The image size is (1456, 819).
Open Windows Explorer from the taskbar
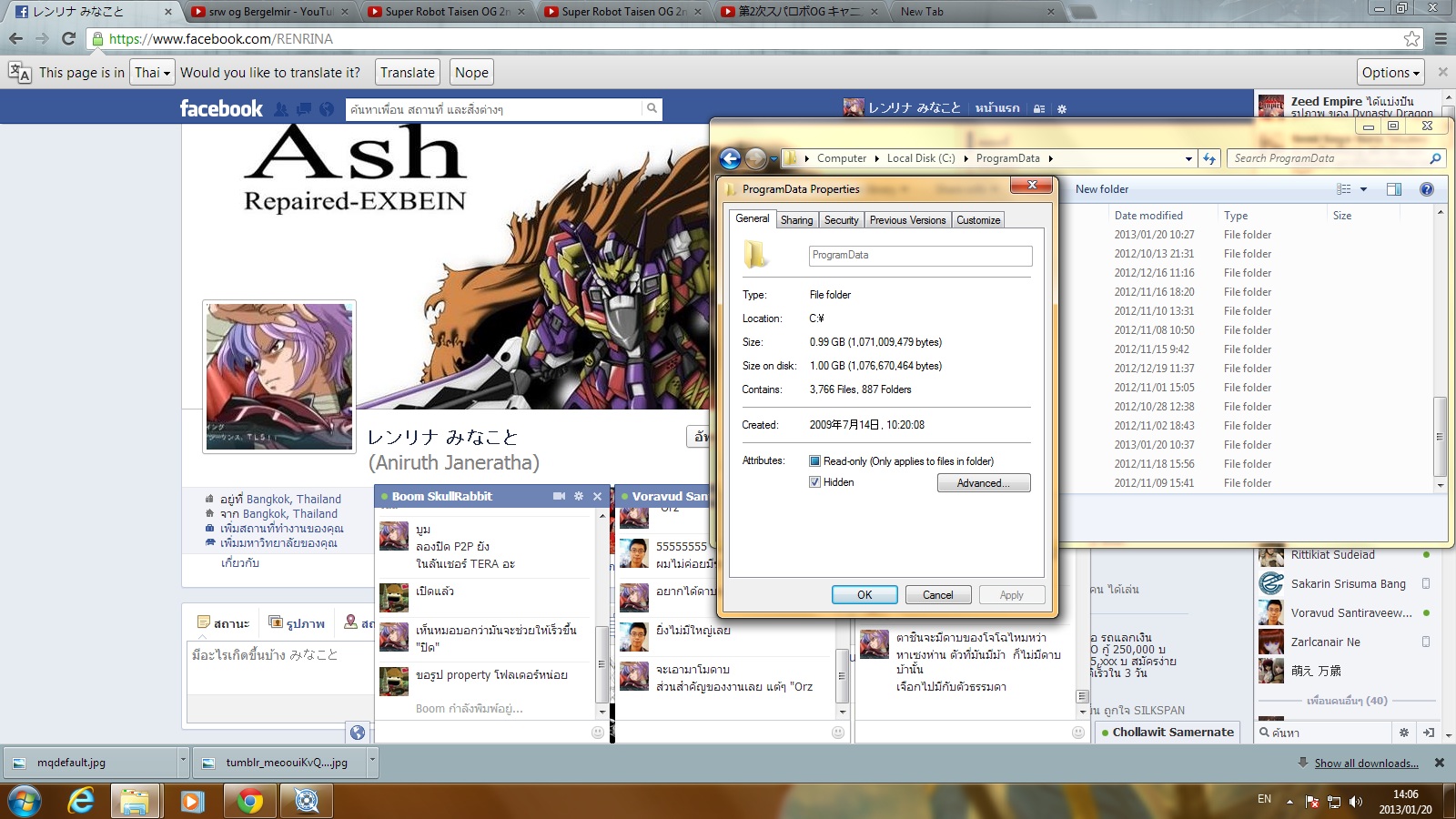(x=135, y=801)
